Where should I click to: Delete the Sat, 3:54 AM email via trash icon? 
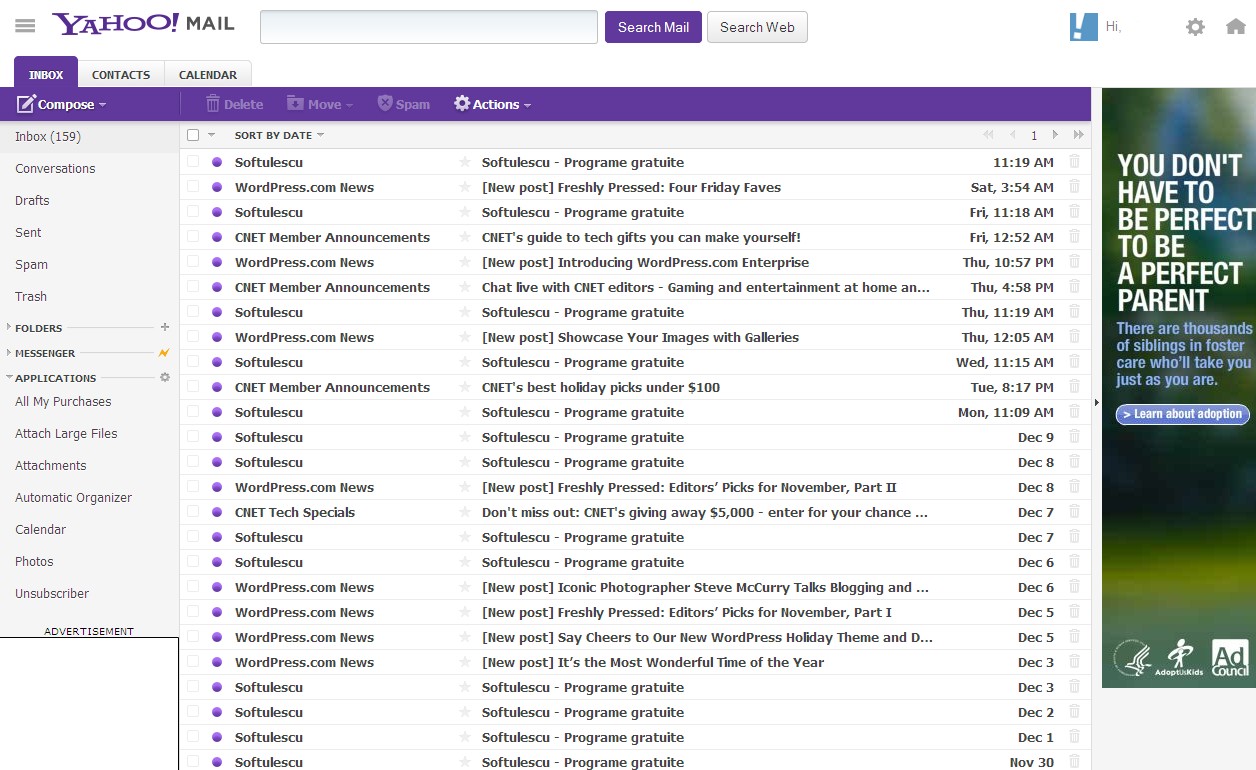[x=1075, y=187]
